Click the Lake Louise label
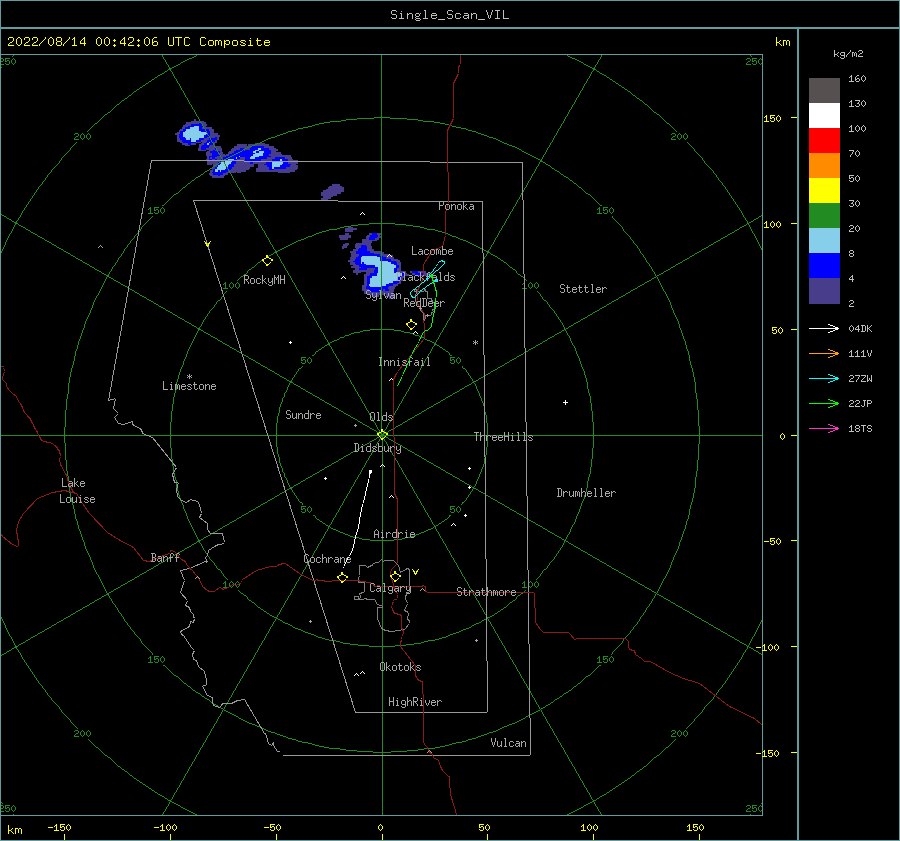This screenshot has height=841, width=900. [77, 491]
